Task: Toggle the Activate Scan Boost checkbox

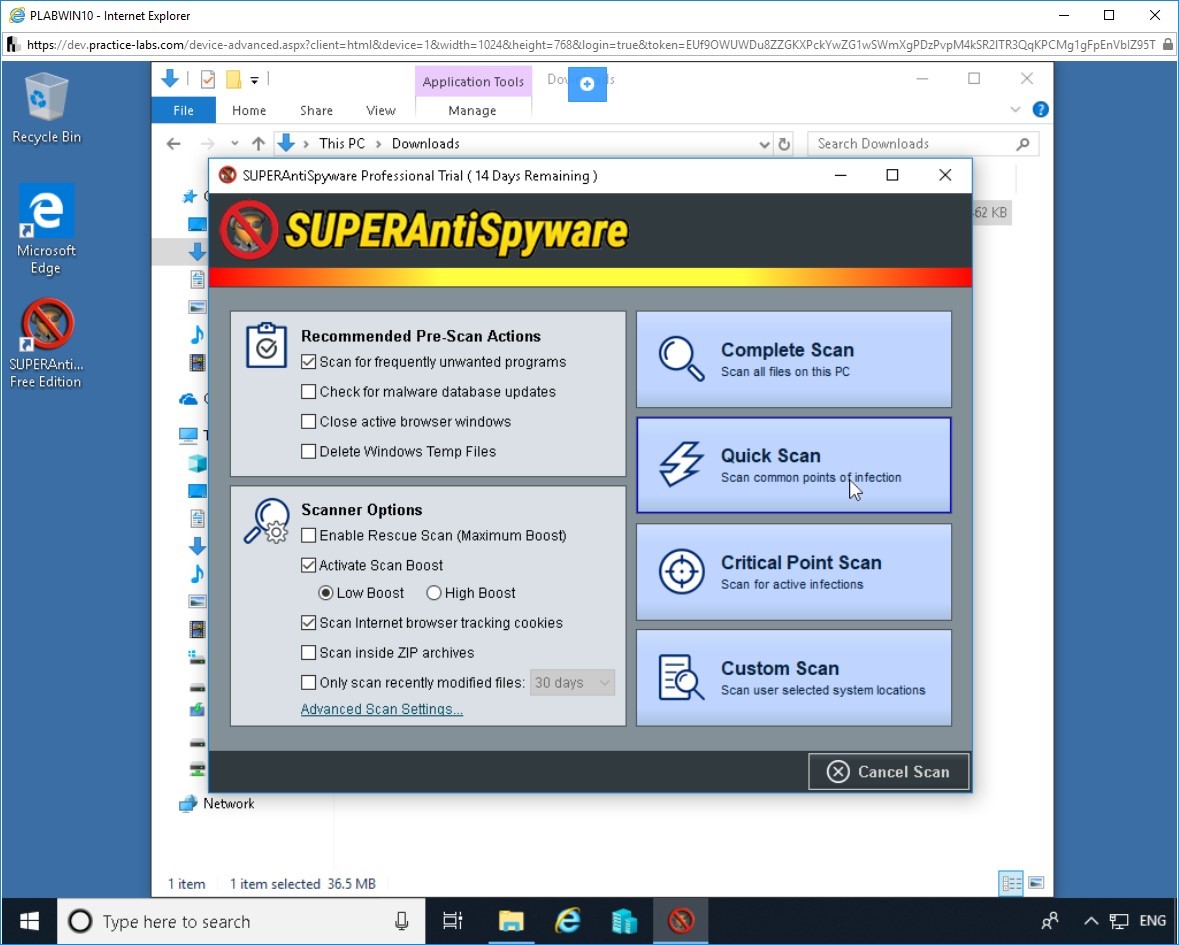Action: [308, 565]
